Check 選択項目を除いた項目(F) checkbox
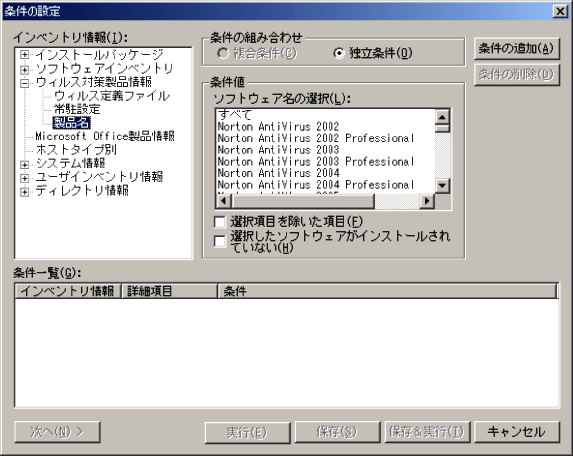The width and height of the screenshot is (573, 456). point(220,221)
